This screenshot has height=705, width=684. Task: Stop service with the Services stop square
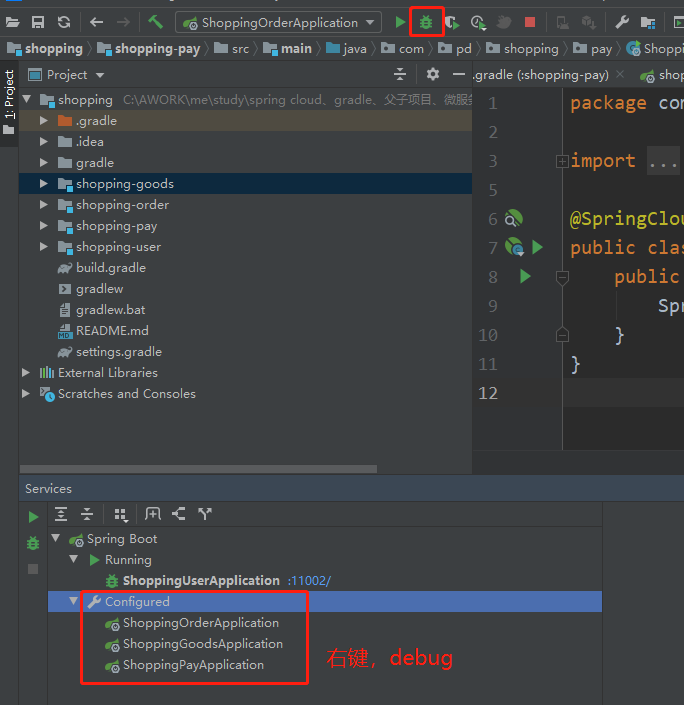(33, 569)
